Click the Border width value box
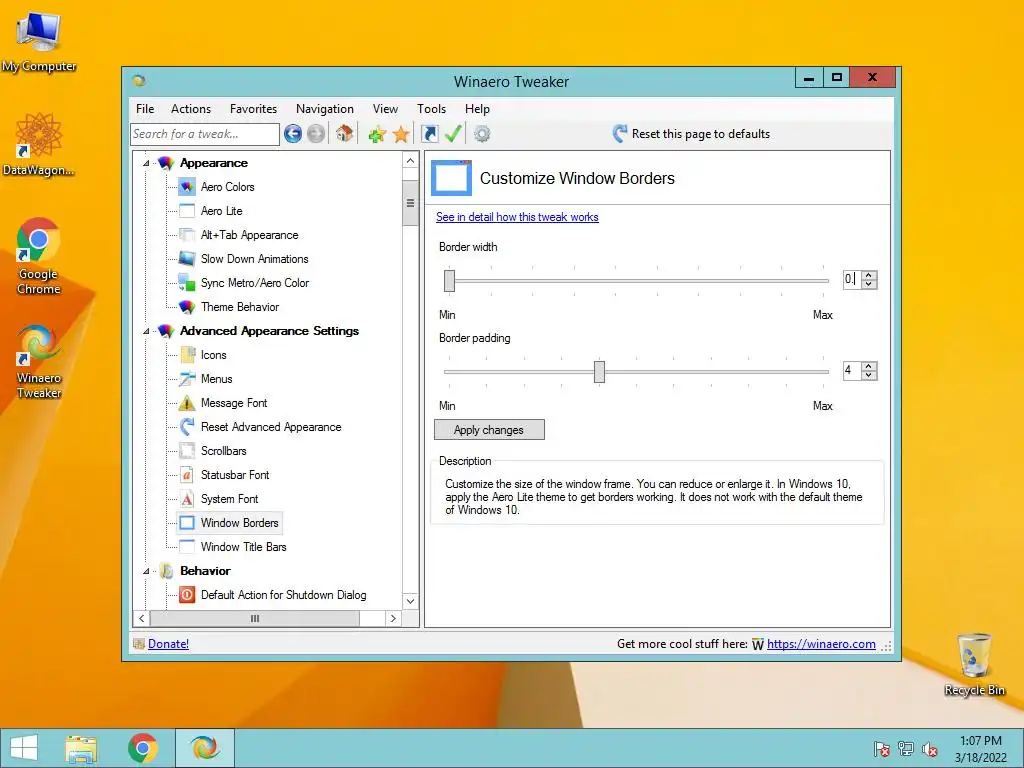This screenshot has width=1024, height=768. pyautogui.click(x=852, y=280)
